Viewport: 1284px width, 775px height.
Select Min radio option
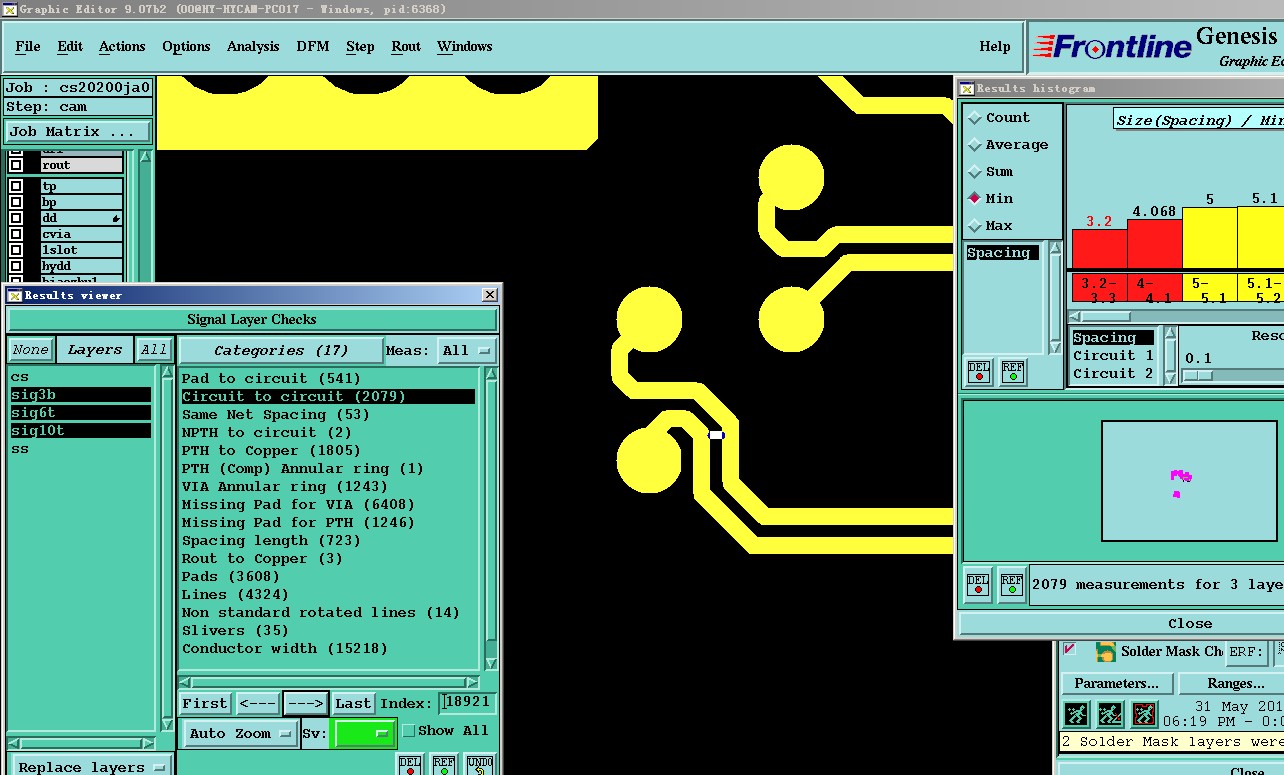[x=975, y=199]
